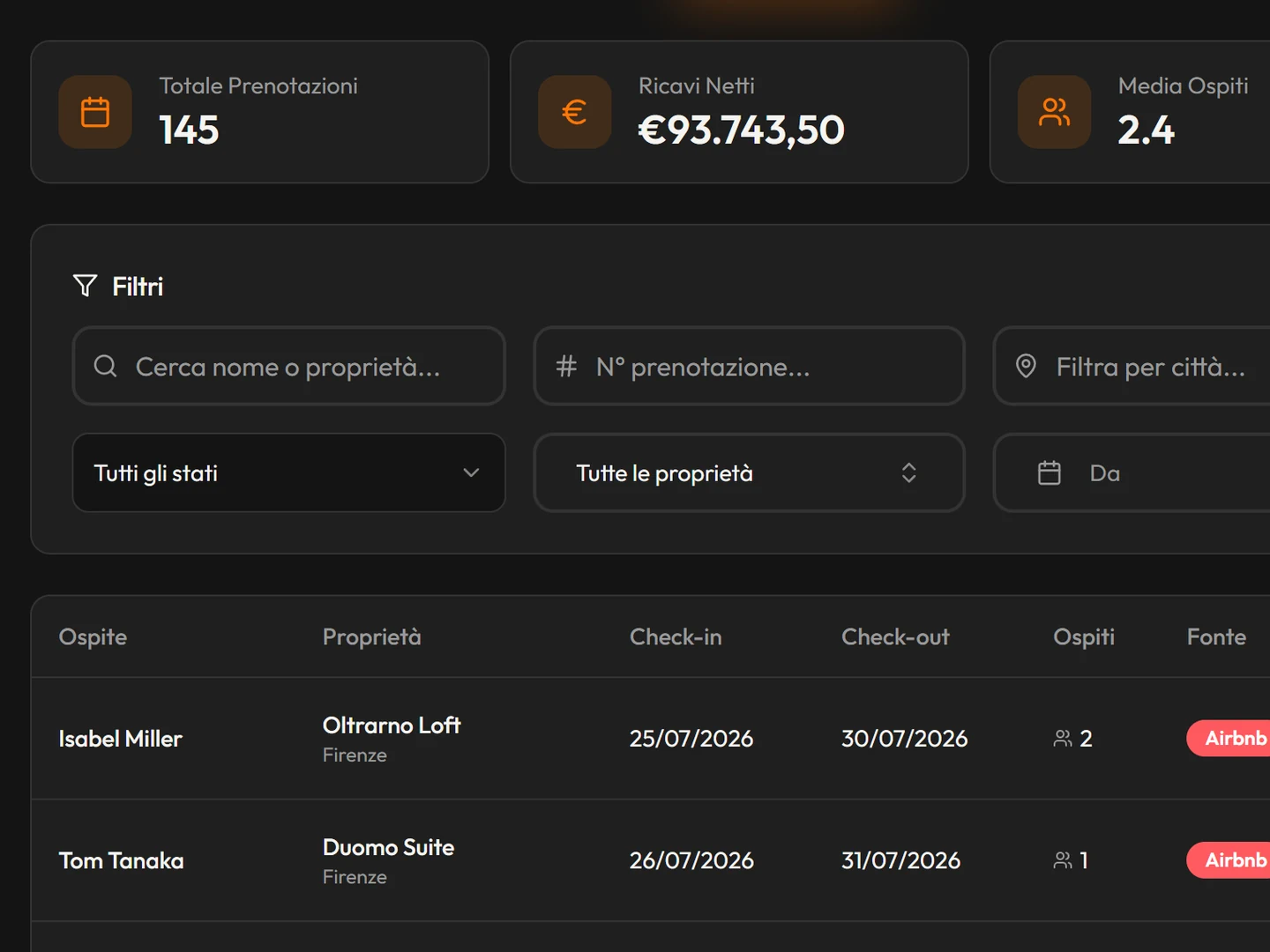Open the Da date picker field

(1132, 472)
